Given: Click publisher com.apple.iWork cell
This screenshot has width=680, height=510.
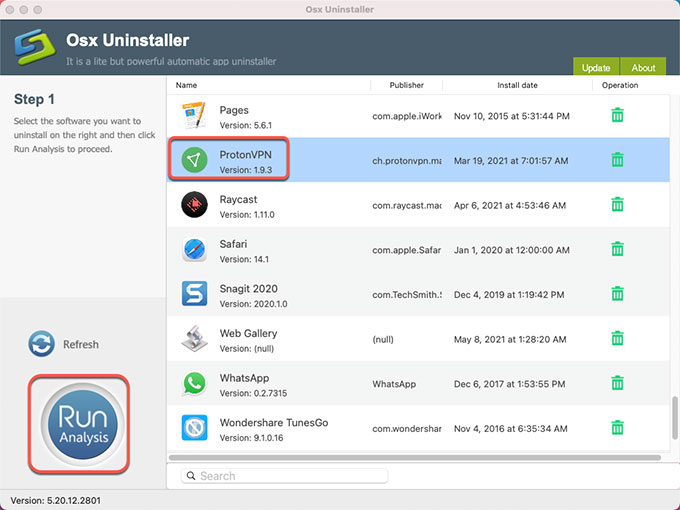Looking at the screenshot, I should tap(407, 116).
